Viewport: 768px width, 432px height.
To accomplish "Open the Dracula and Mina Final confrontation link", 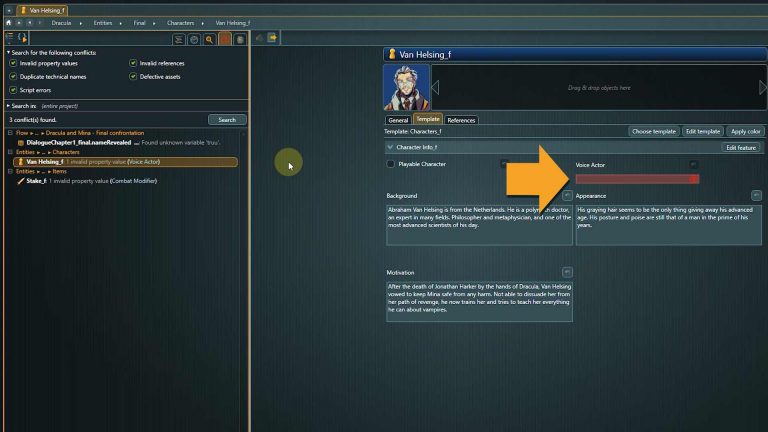I will [95, 133].
